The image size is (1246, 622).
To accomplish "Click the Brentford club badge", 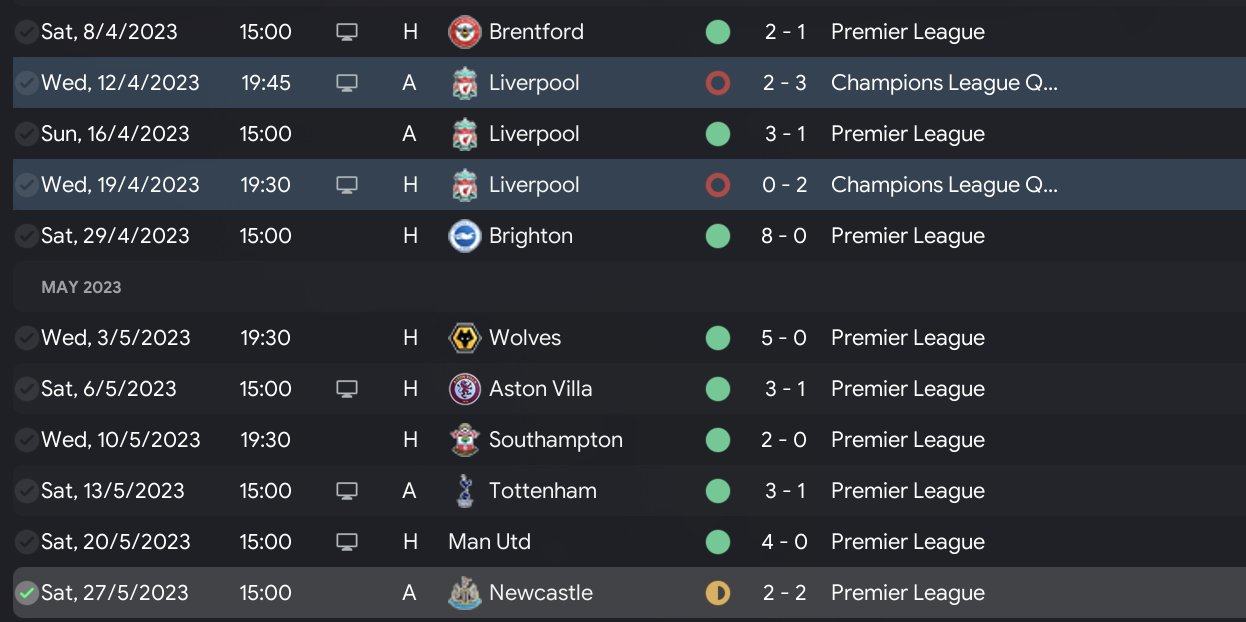I will click(x=465, y=32).
